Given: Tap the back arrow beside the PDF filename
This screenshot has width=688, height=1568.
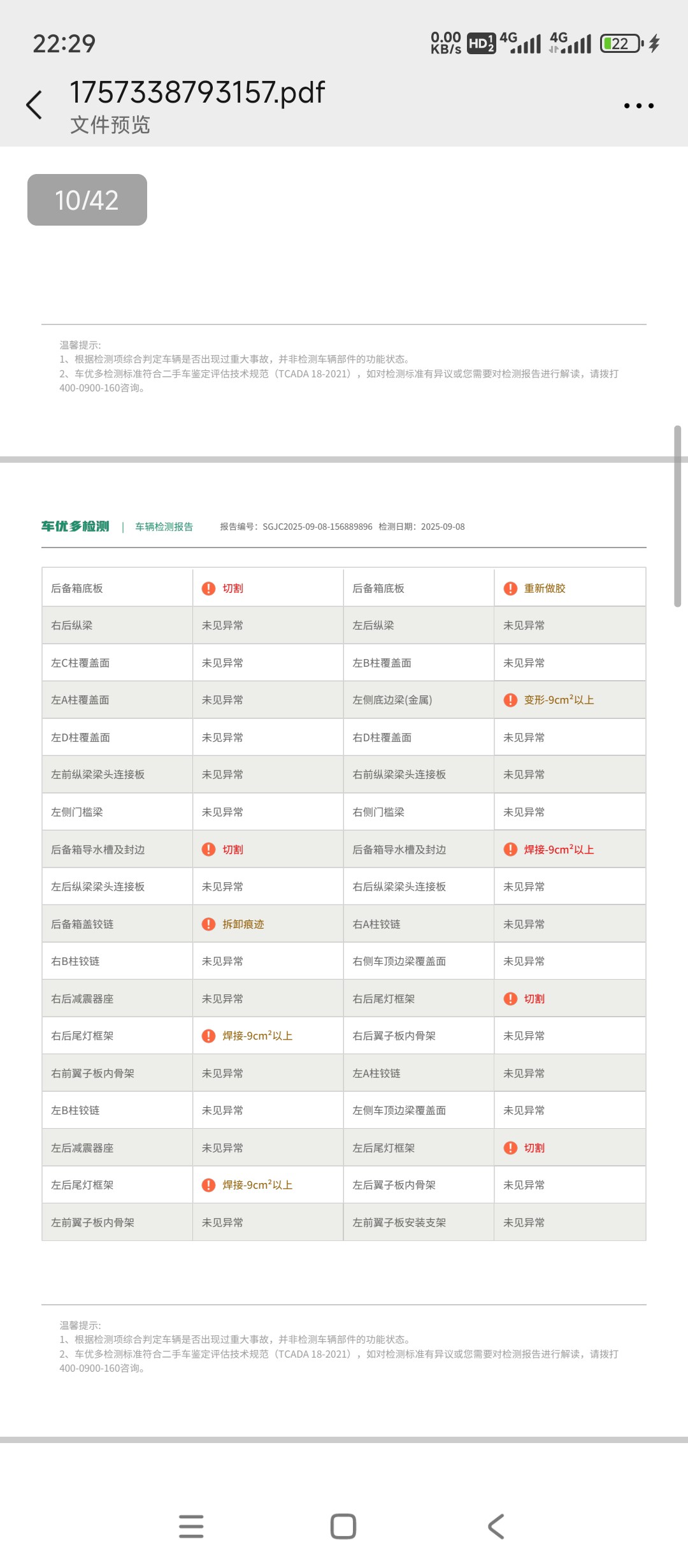Looking at the screenshot, I should [x=34, y=105].
